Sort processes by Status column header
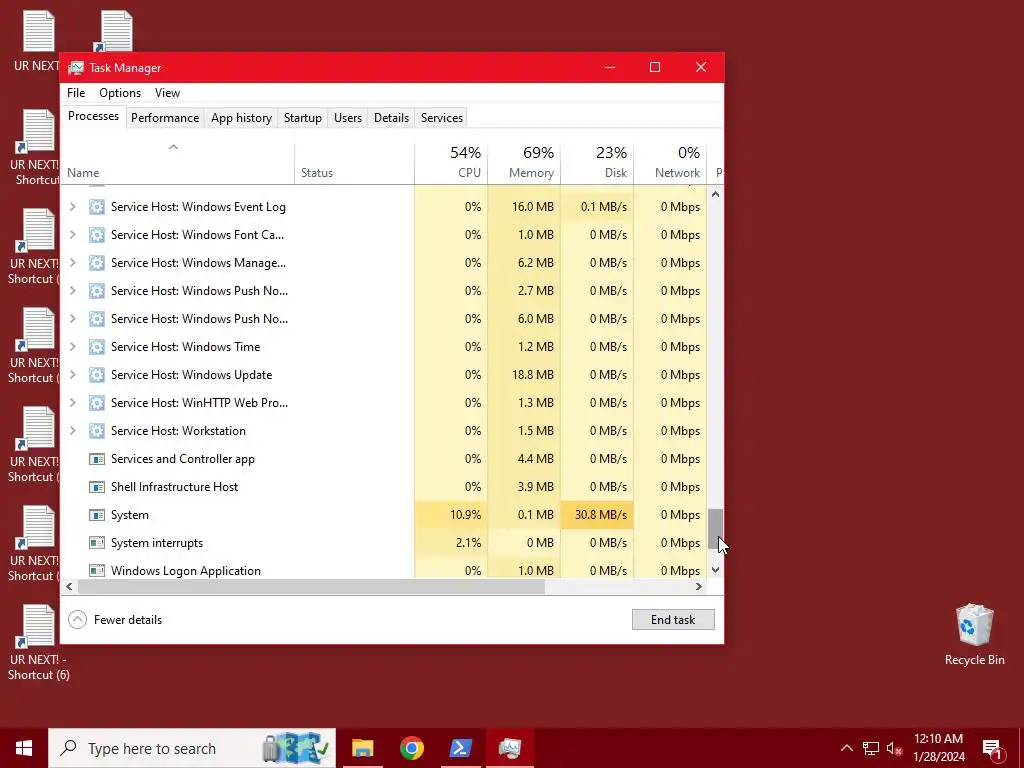The height and width of the screenshot is (768, 1024). [355, 163]
